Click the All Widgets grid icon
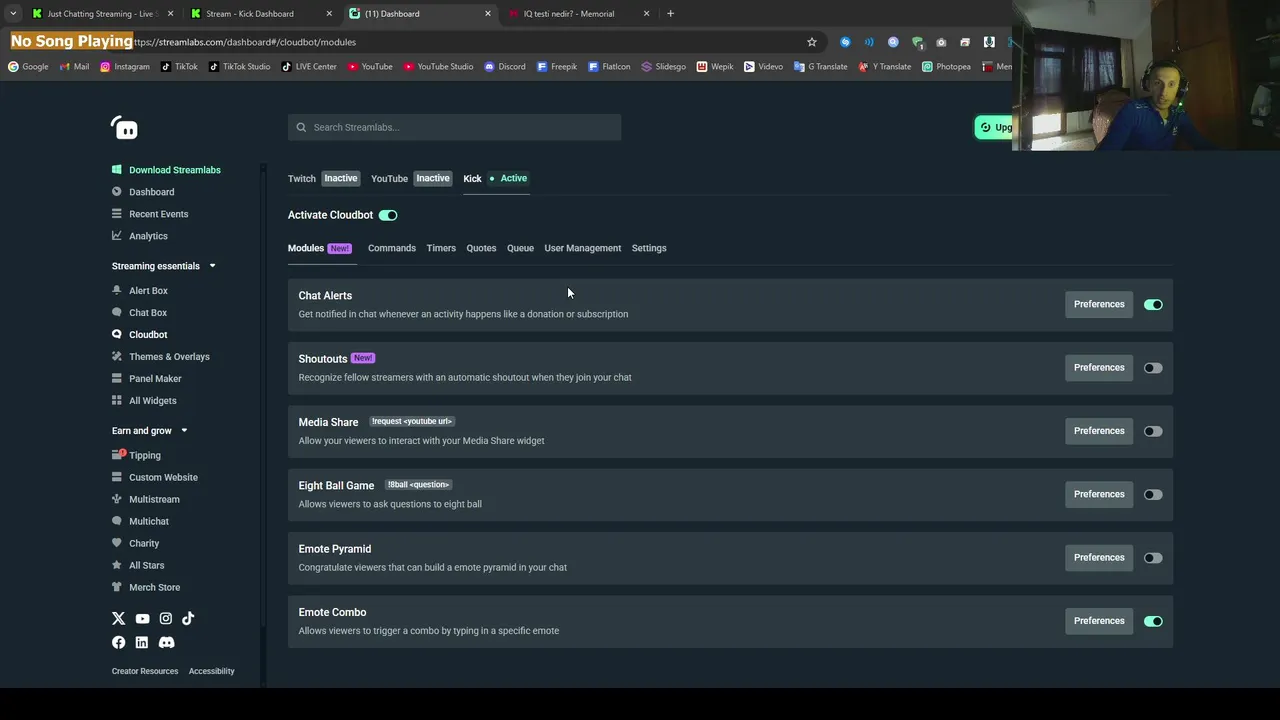The height and width of the screenshot is (720, 1280). click(117, 400)
